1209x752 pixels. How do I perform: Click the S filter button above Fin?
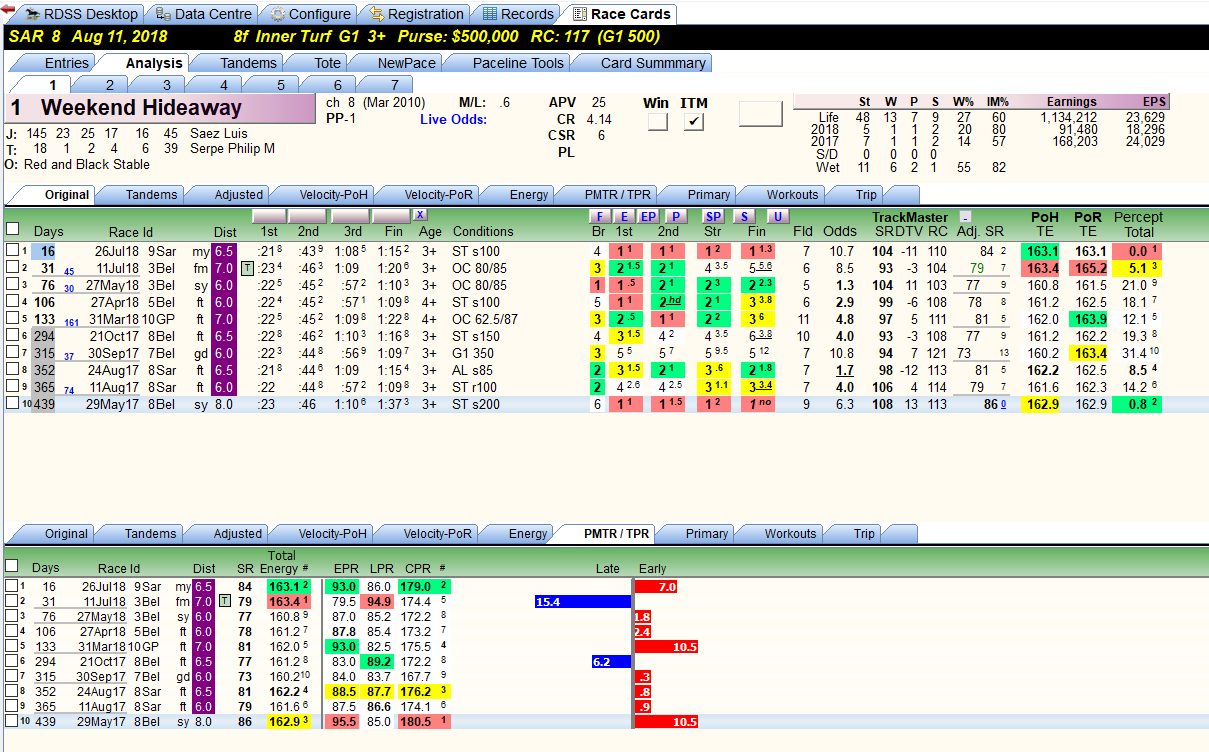[745, 216]
